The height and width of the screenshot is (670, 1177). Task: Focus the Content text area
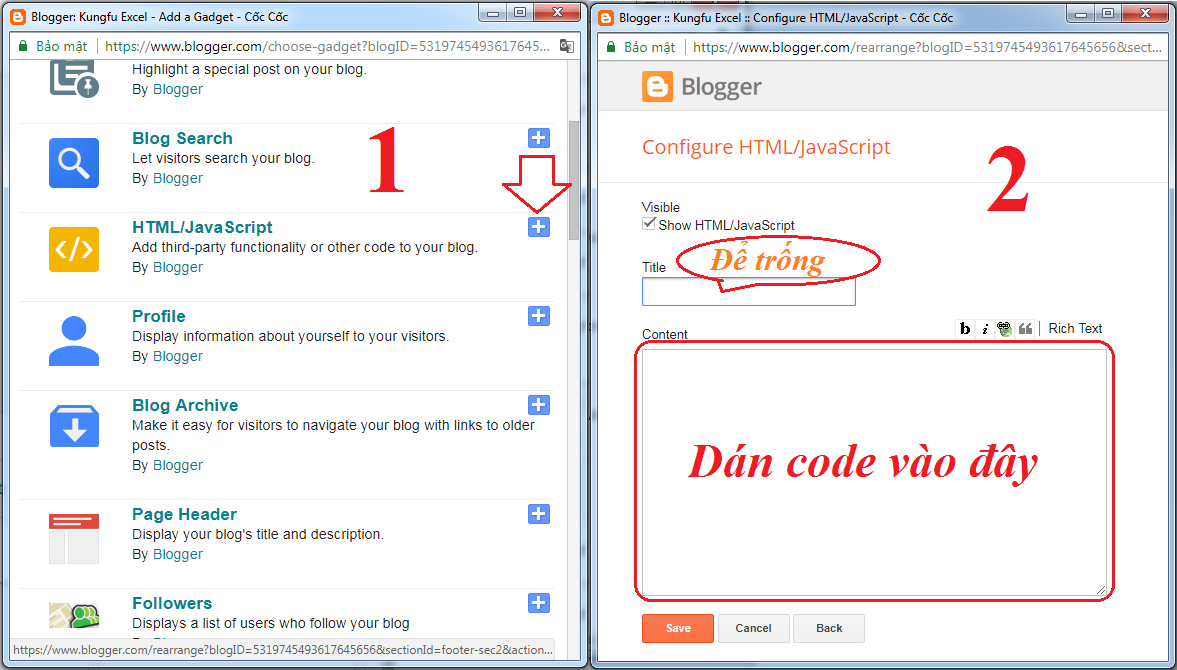pyautogui.click(x=874, y=473)
